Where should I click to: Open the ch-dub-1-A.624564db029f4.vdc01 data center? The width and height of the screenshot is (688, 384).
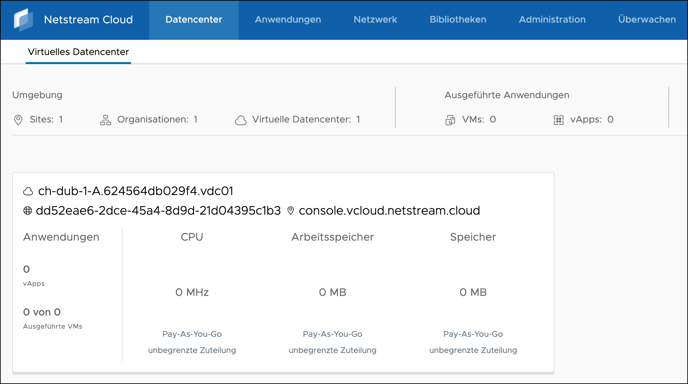(x=136, y=191)
